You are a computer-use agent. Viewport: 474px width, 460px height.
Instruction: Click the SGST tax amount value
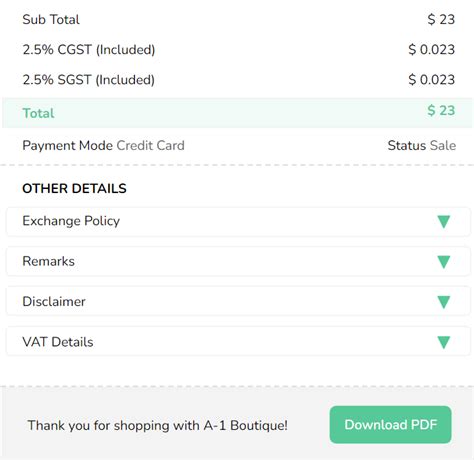[431, 79]
